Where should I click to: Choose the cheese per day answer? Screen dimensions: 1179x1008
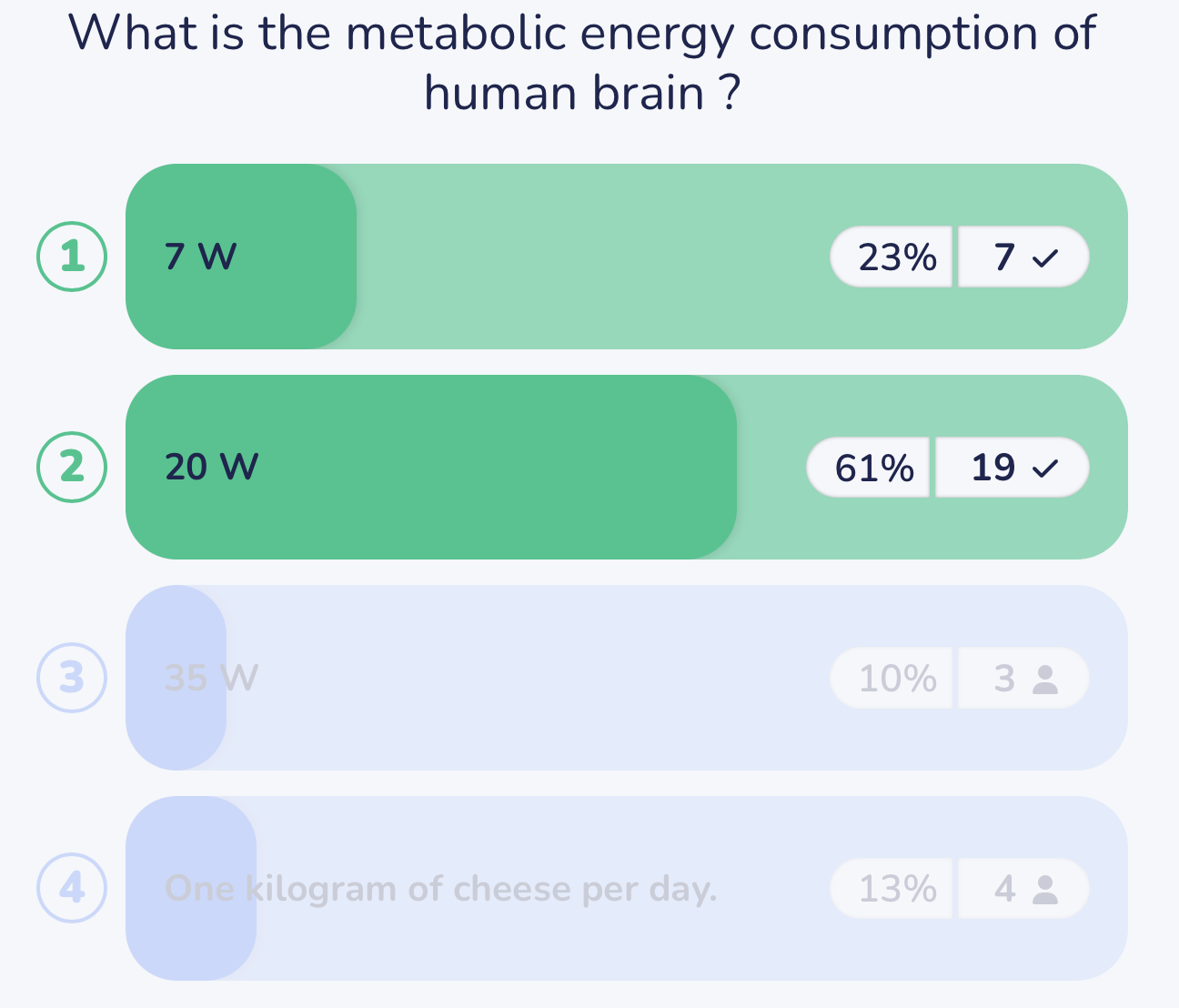[440, 889]
